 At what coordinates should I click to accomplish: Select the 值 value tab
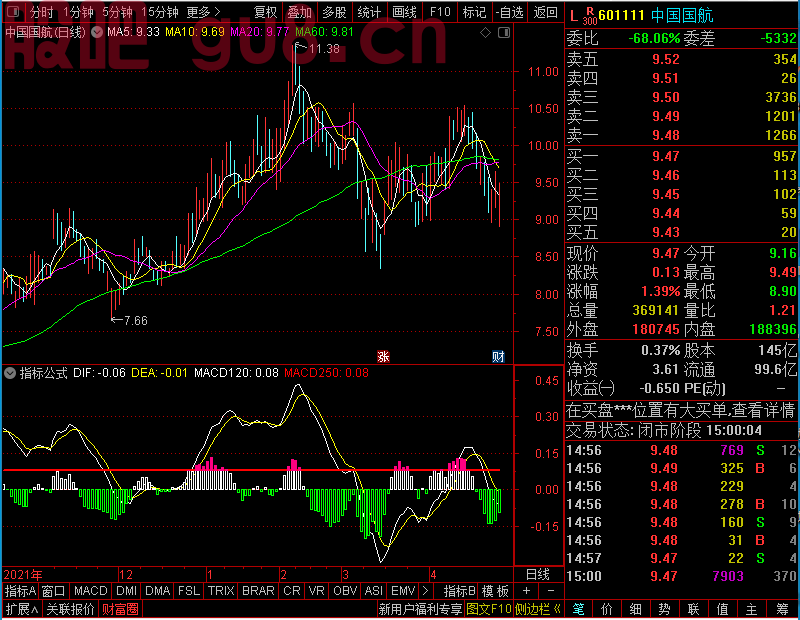[722, 609]
